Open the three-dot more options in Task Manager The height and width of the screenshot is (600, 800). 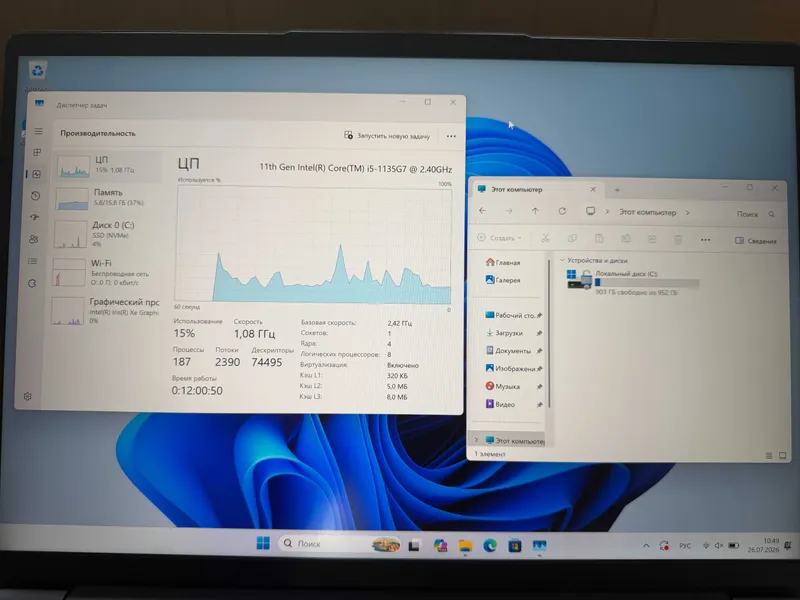451,136
